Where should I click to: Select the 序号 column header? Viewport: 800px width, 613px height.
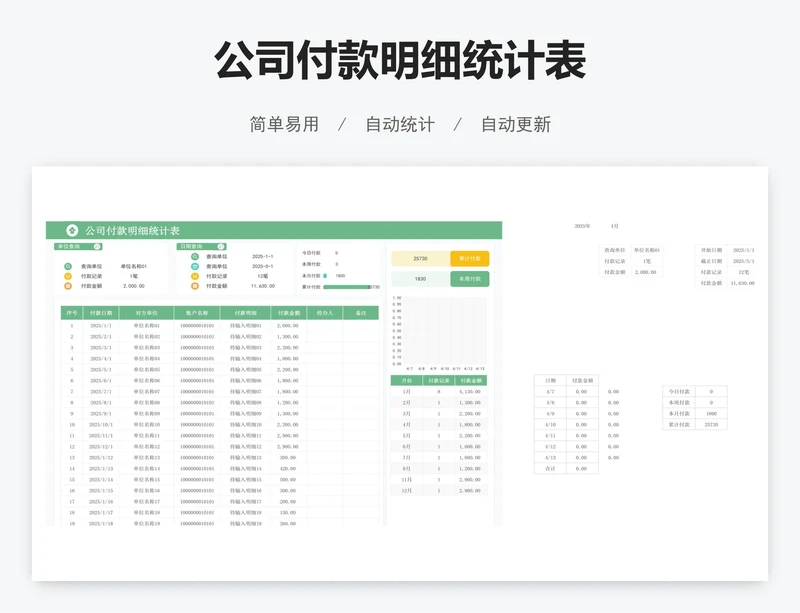tap(71, 313)
